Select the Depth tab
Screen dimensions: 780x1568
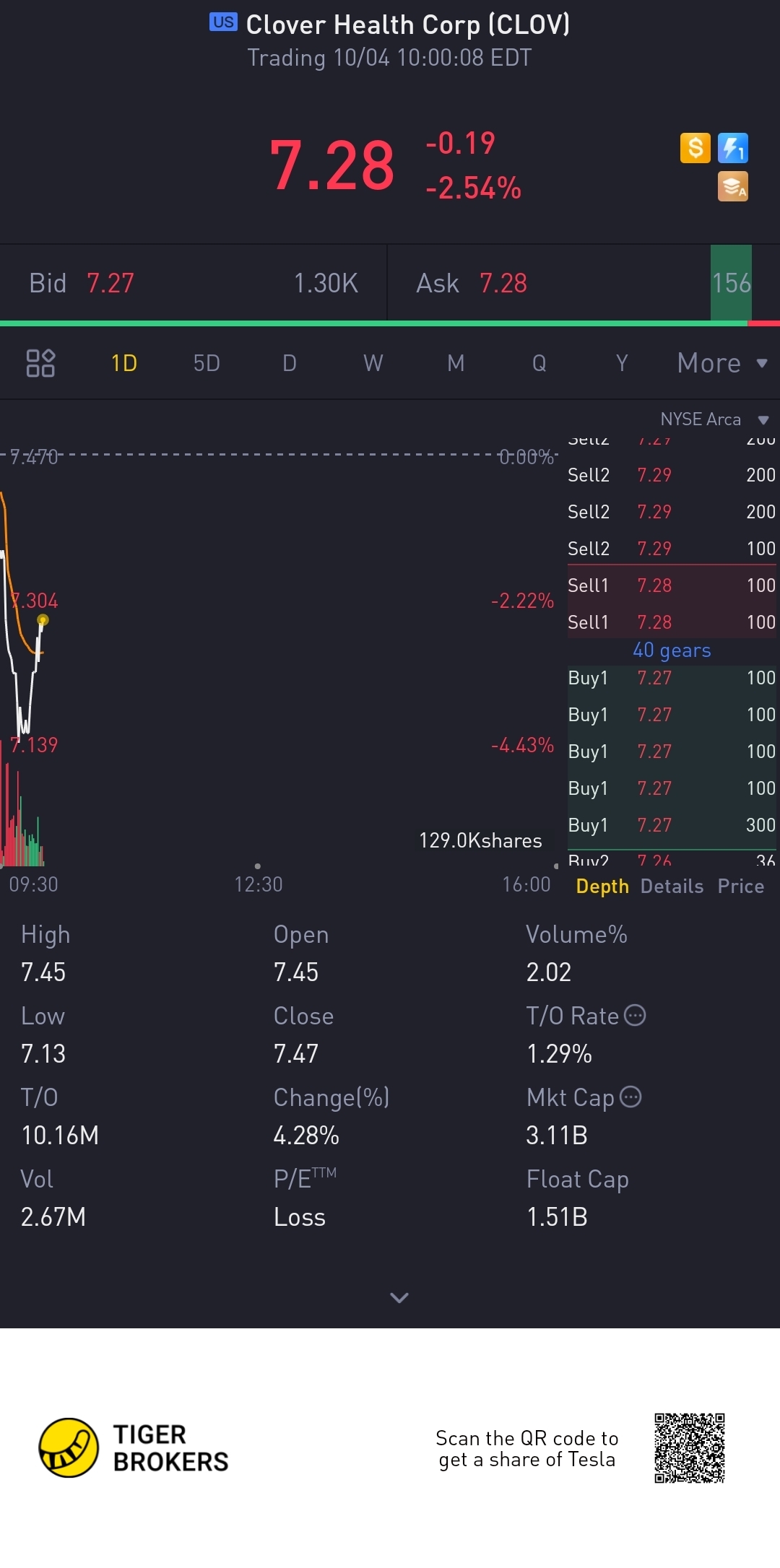[602, 886]
